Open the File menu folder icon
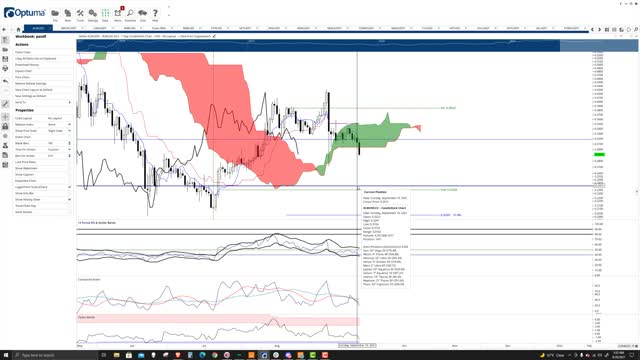640x360 pixels. click(55, 13)
